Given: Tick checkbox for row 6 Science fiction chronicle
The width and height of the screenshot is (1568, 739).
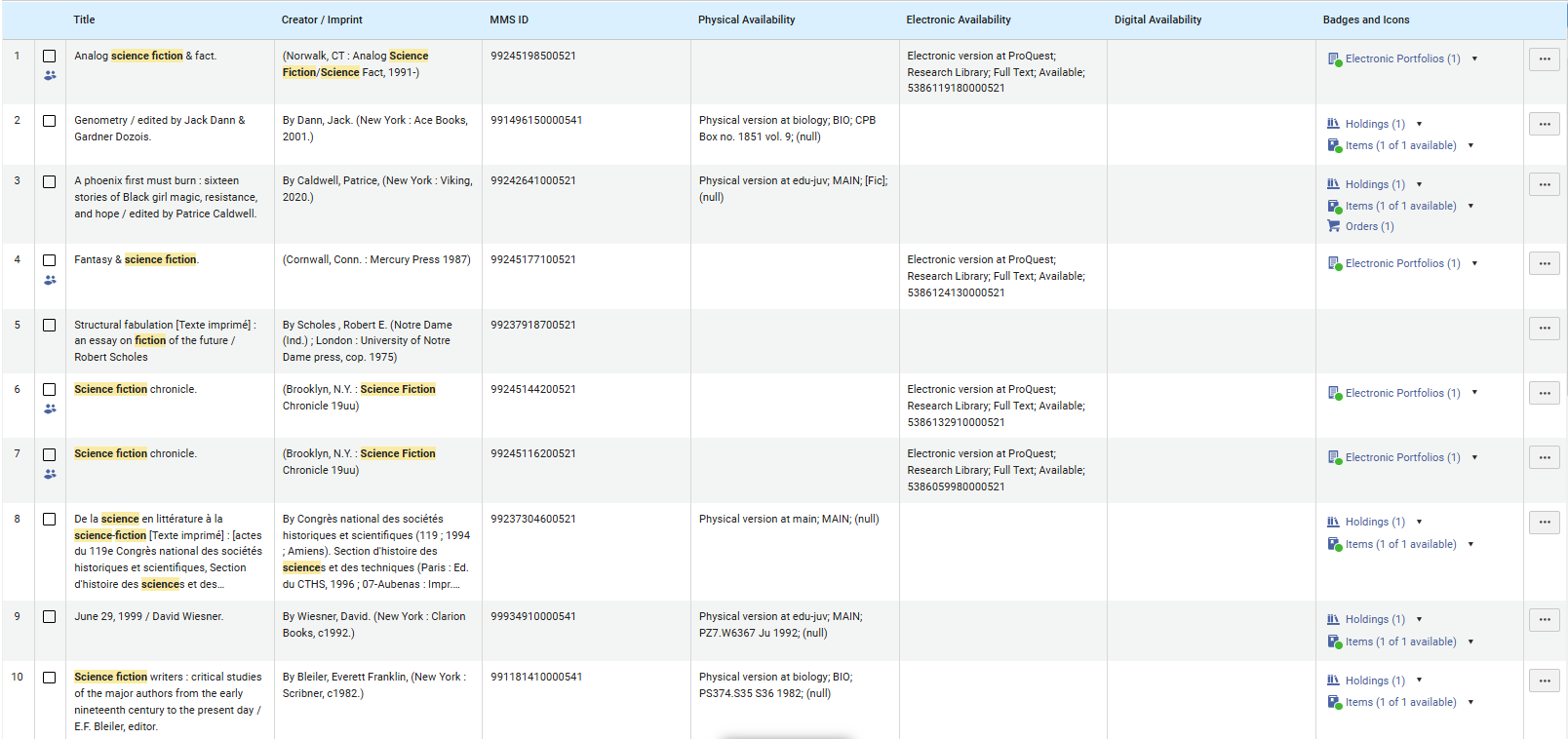Looking at the screenshot, I should (50, 390).
